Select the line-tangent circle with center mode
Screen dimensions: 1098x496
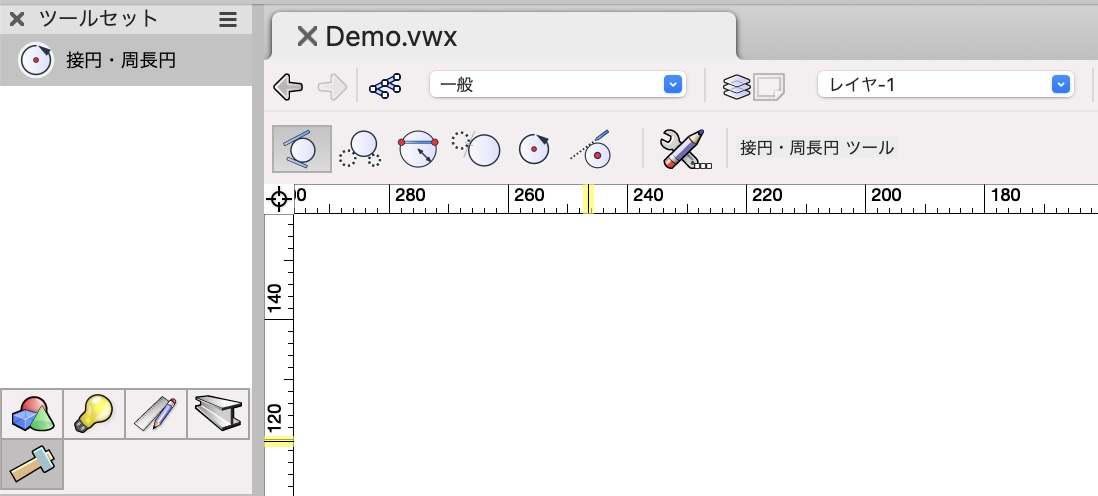(x=590, y=149)
